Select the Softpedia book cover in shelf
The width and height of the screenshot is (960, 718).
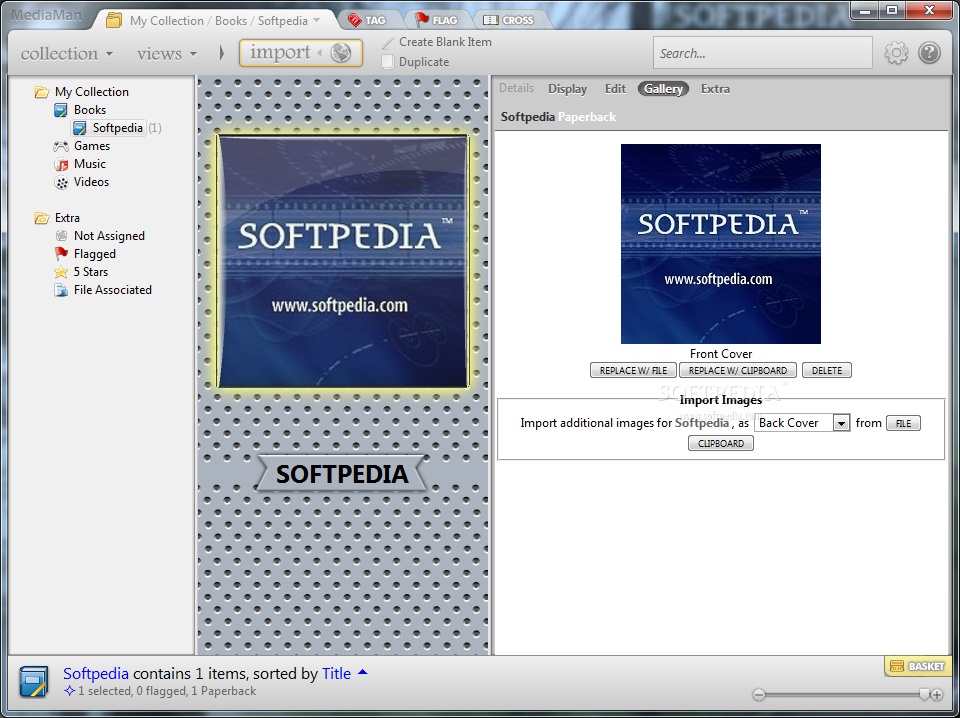(x=343, y=261)
